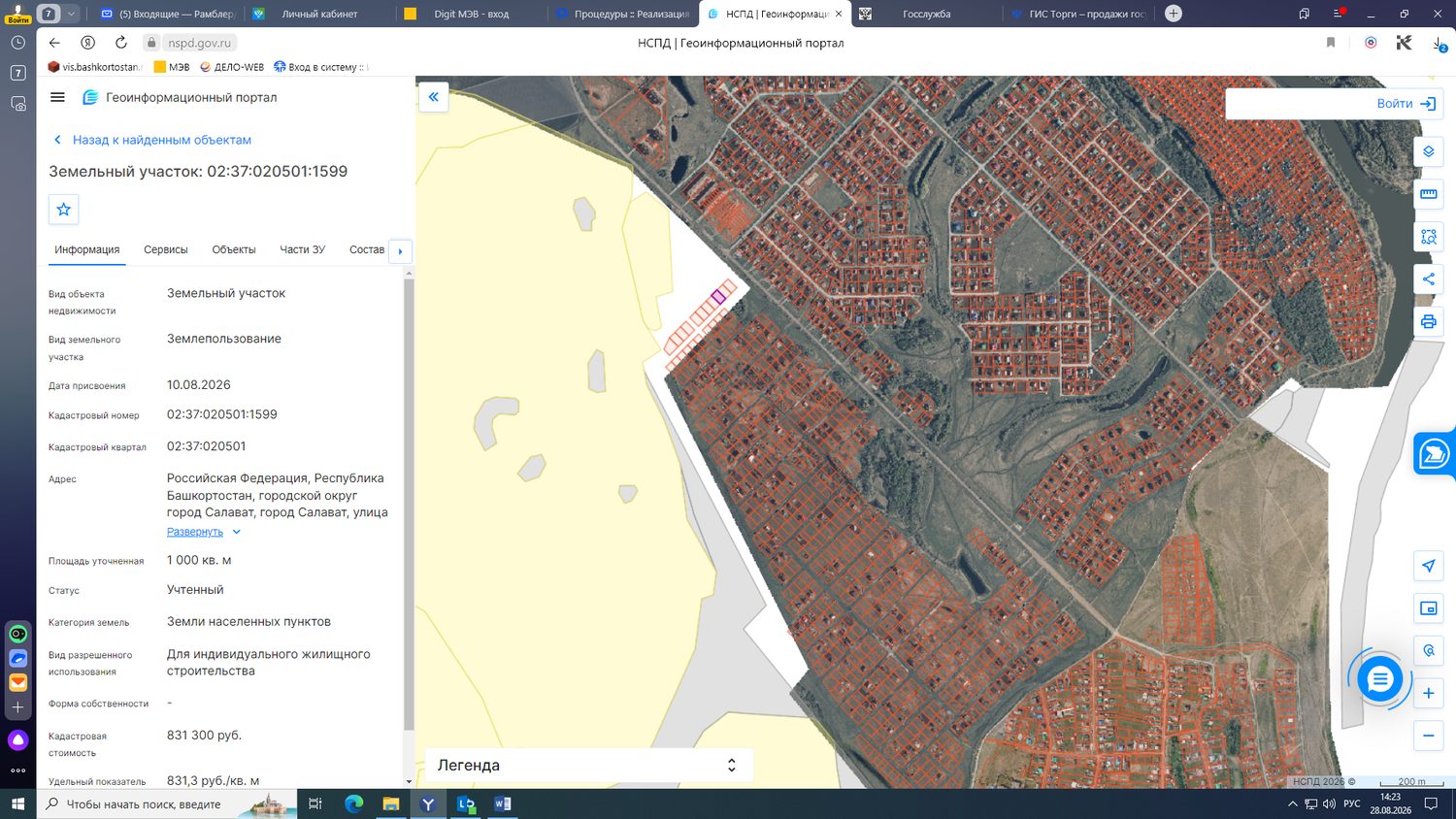This screenshot has width=1456, height=819.
Task: Open the map layers panel
Action: (x=1428, y=151)
